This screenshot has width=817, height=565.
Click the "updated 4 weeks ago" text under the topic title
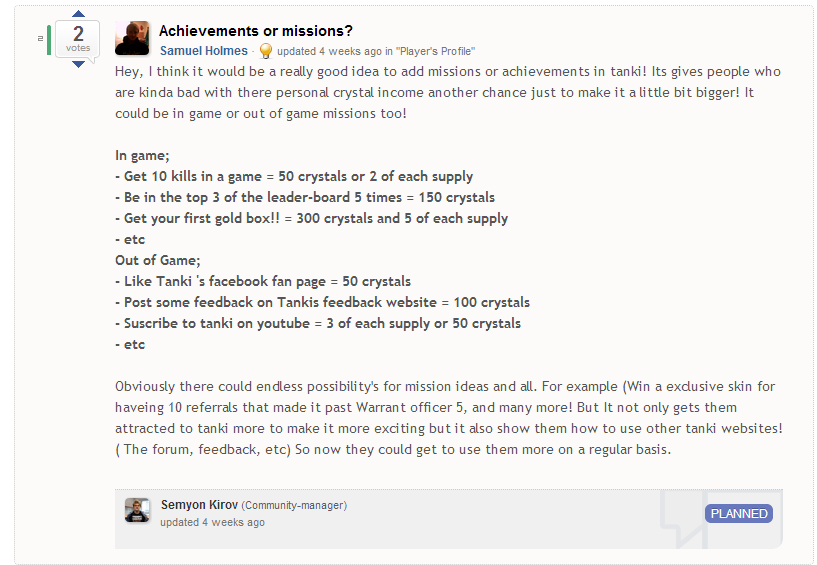point(329,51)
